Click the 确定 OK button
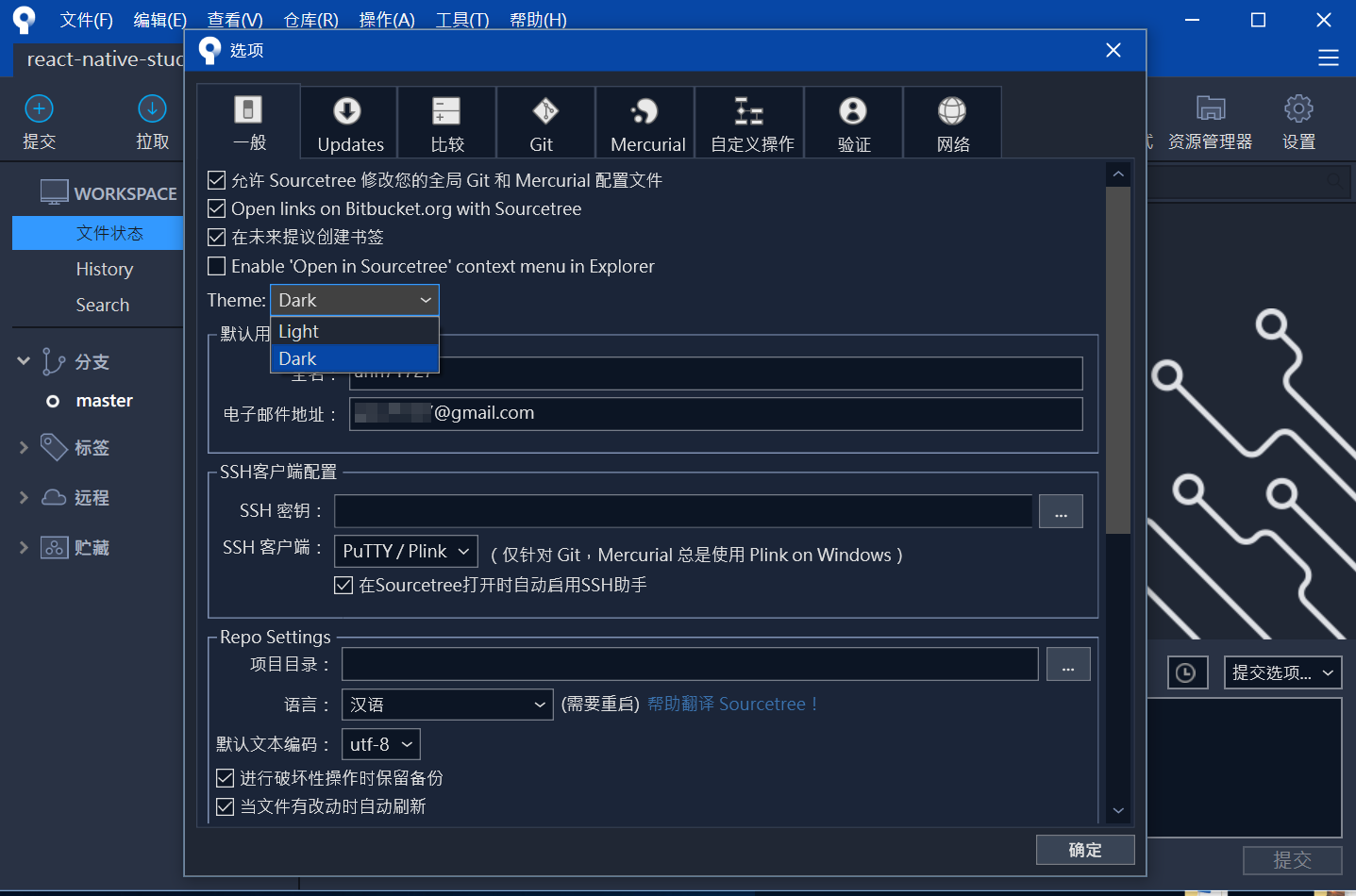The image size is (1356, 896). [1085, 850]
